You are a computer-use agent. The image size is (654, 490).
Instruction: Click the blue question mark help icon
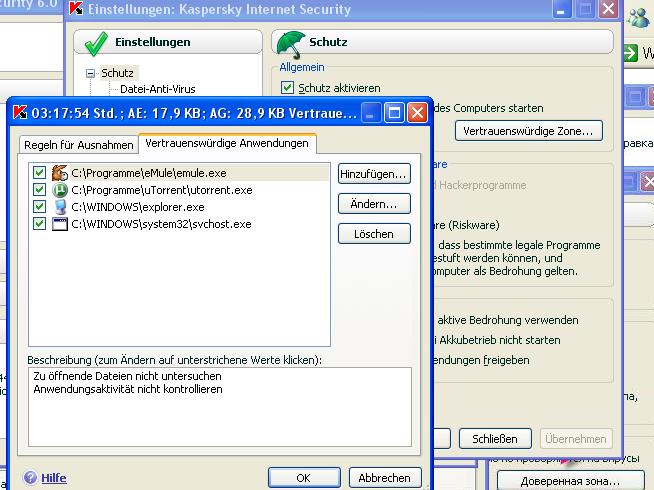coord(30,478)
